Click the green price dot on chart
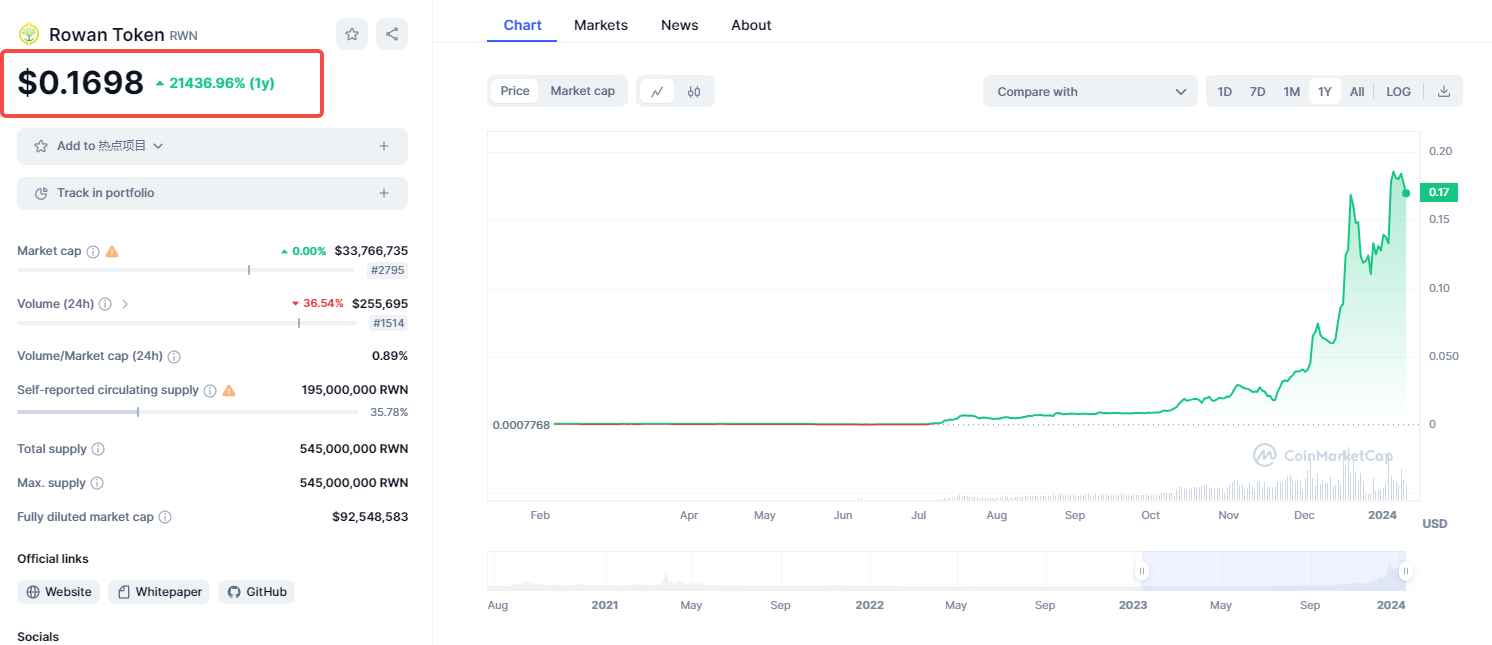 coord(1406,193)
